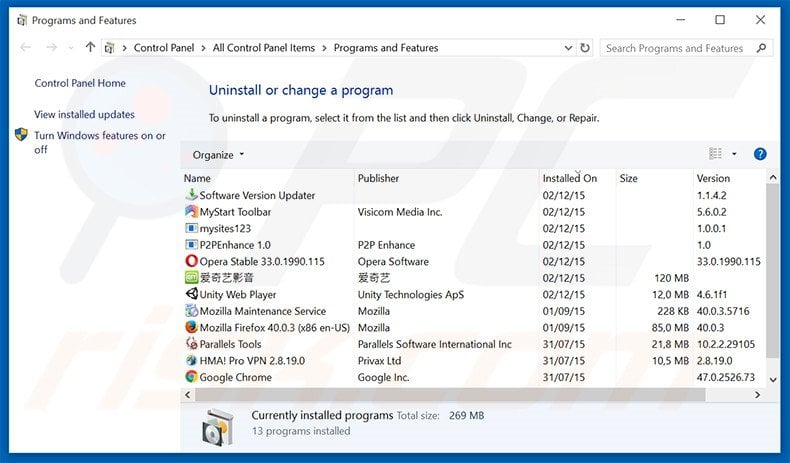Click the change view layout icon
Image resolution: width=790 pixels, height=463 pixels.
tap(715, 154)
